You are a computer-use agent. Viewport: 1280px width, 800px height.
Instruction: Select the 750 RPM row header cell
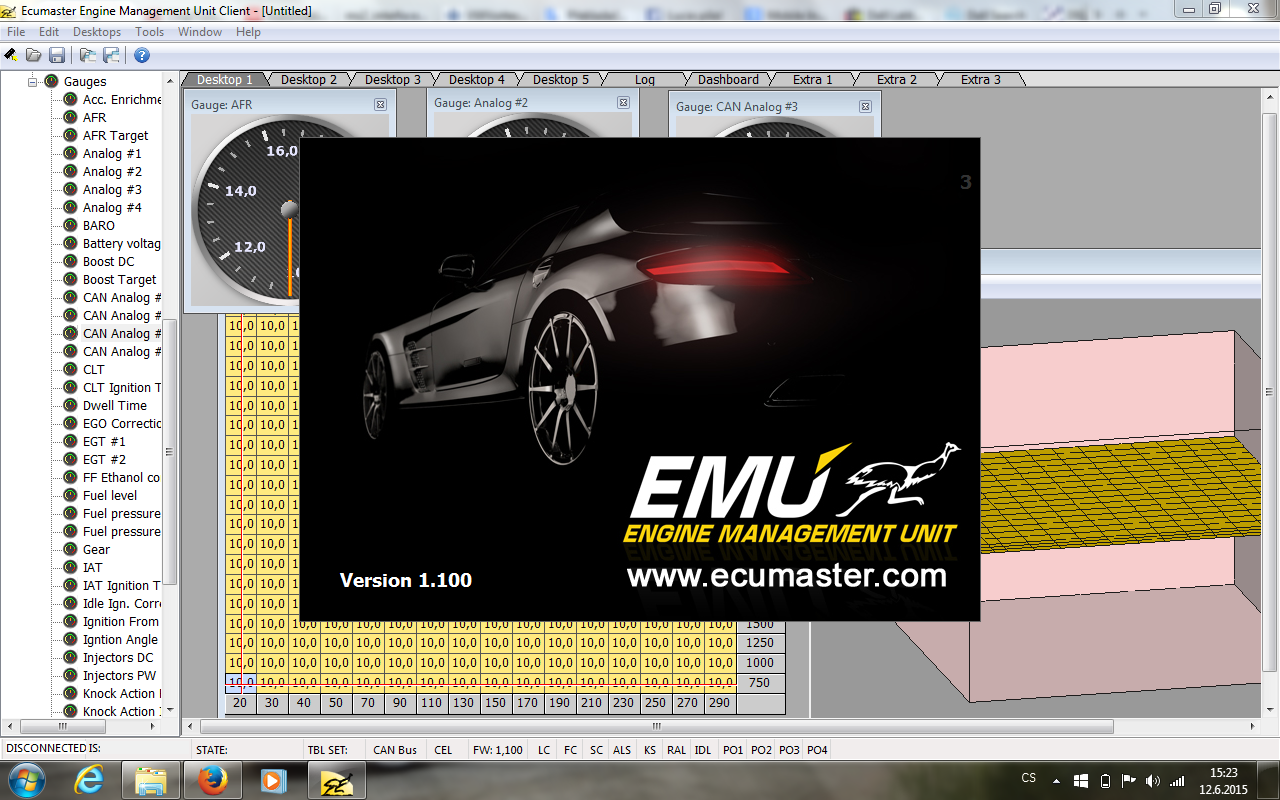pyautogui.click(x=759, y=682)
